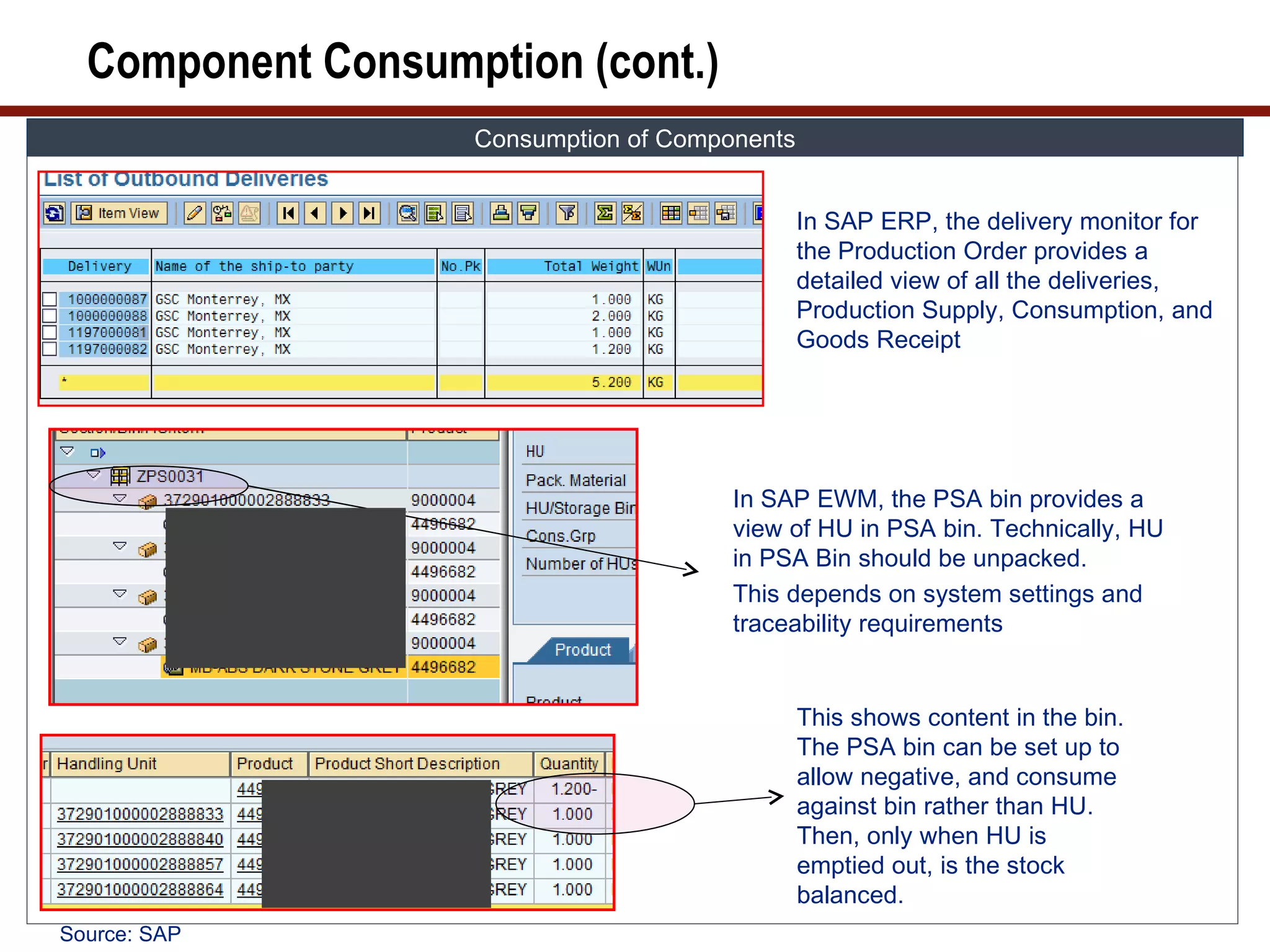Click the No.Pk column header

461,267
